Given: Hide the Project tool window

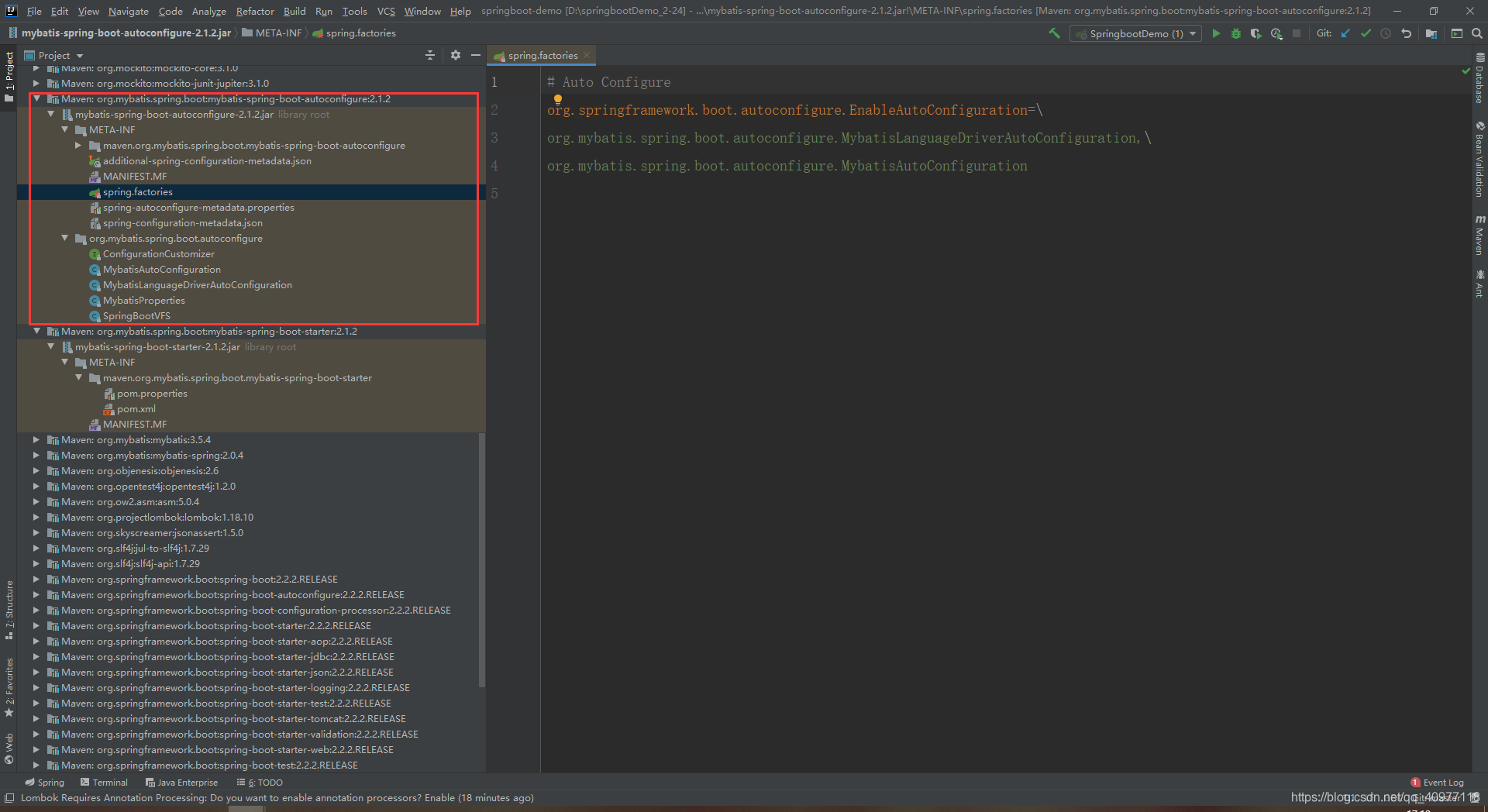Looking at the screenshot, I should point(476,55).
